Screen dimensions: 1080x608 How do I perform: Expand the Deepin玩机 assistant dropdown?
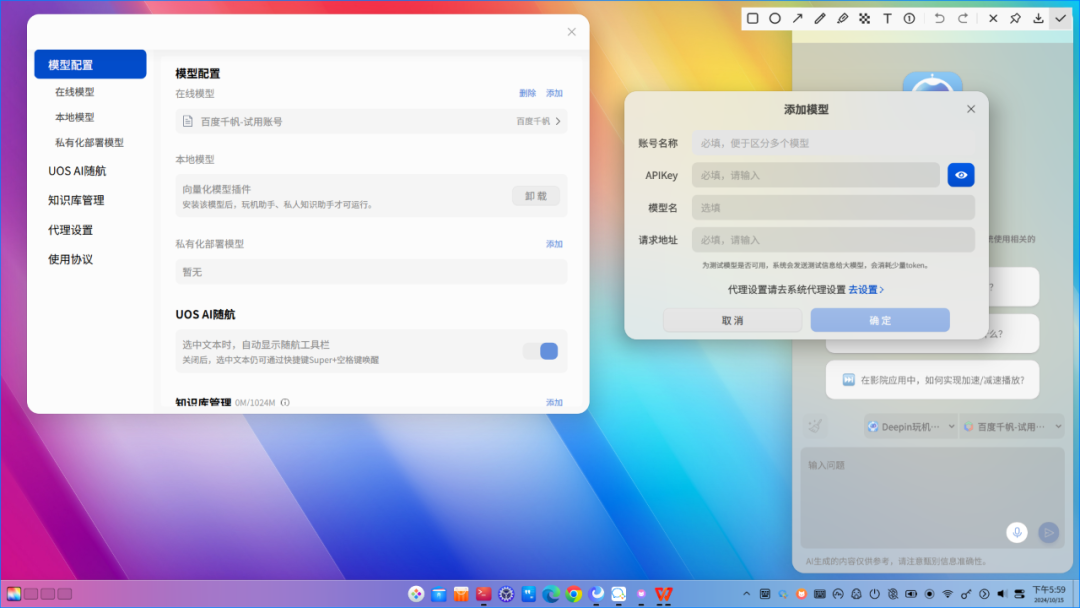coord(911,427)
